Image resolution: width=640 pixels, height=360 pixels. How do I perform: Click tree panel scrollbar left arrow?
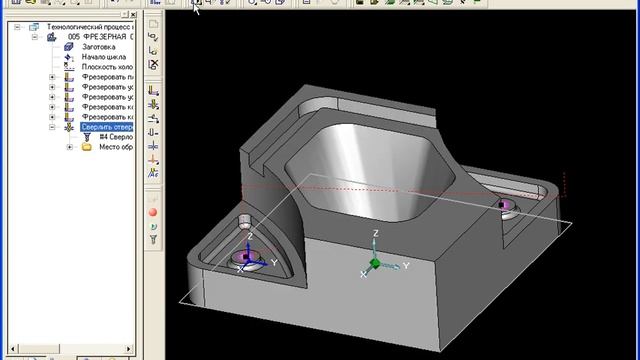[x=13, y=349]
